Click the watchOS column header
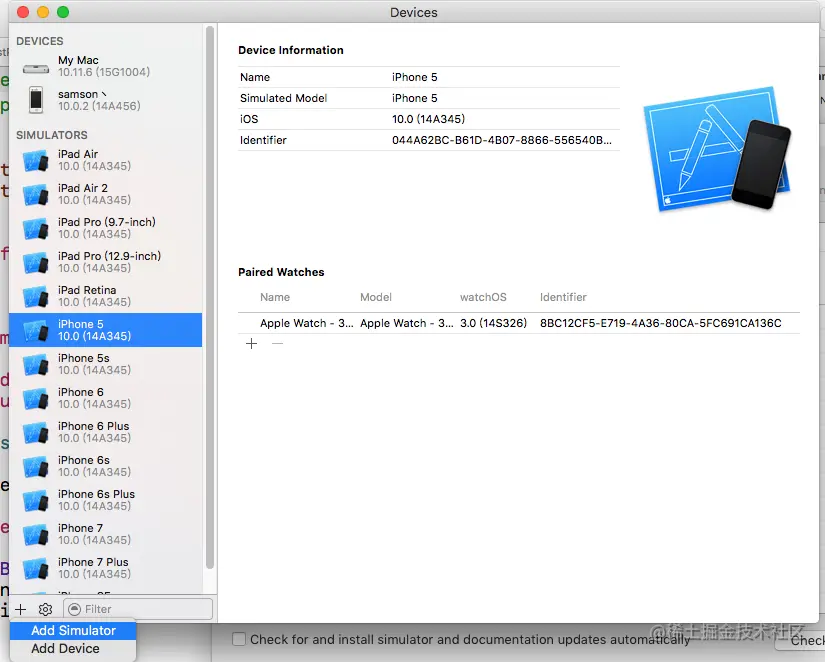 [x=483, y=297]
